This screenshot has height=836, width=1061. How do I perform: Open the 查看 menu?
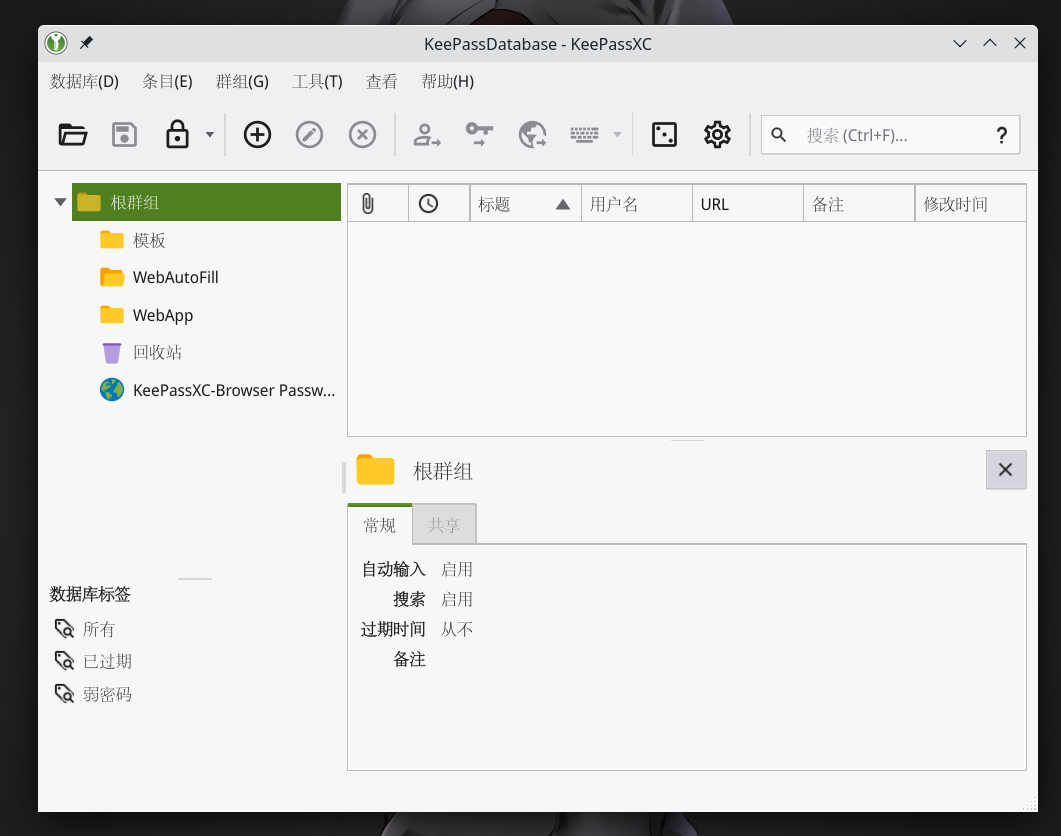pyautogui.click(x=382, y=82)
